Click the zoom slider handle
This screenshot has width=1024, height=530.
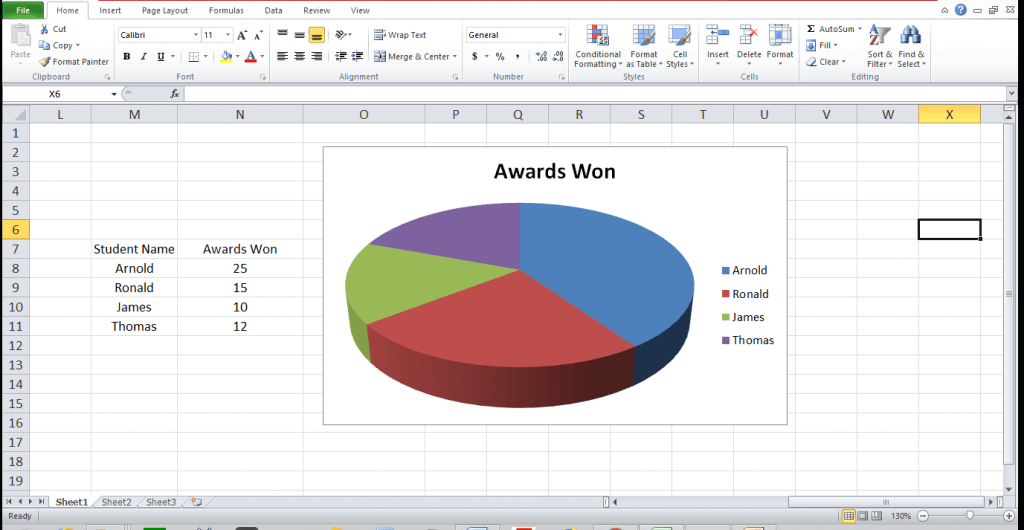[x=969, y=516]
